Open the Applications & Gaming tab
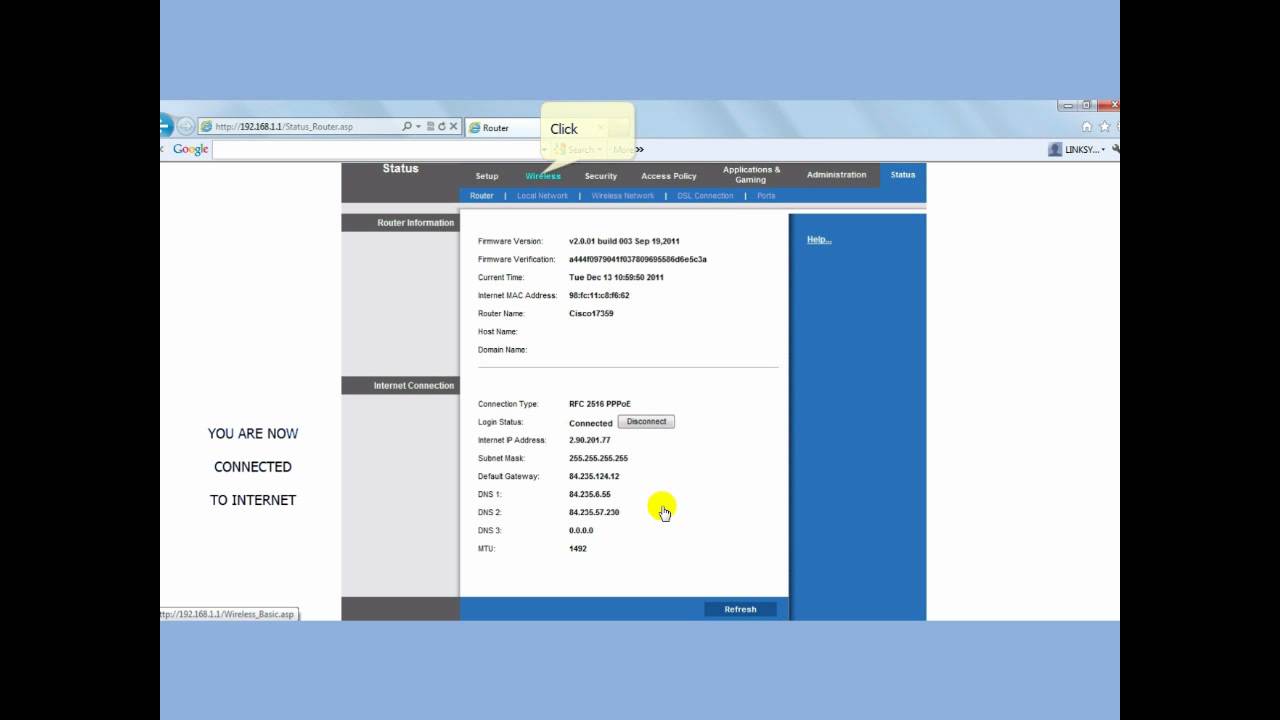Image resolution: width=1280 pixels, height=720 pixels. click(x=751, y=175)
